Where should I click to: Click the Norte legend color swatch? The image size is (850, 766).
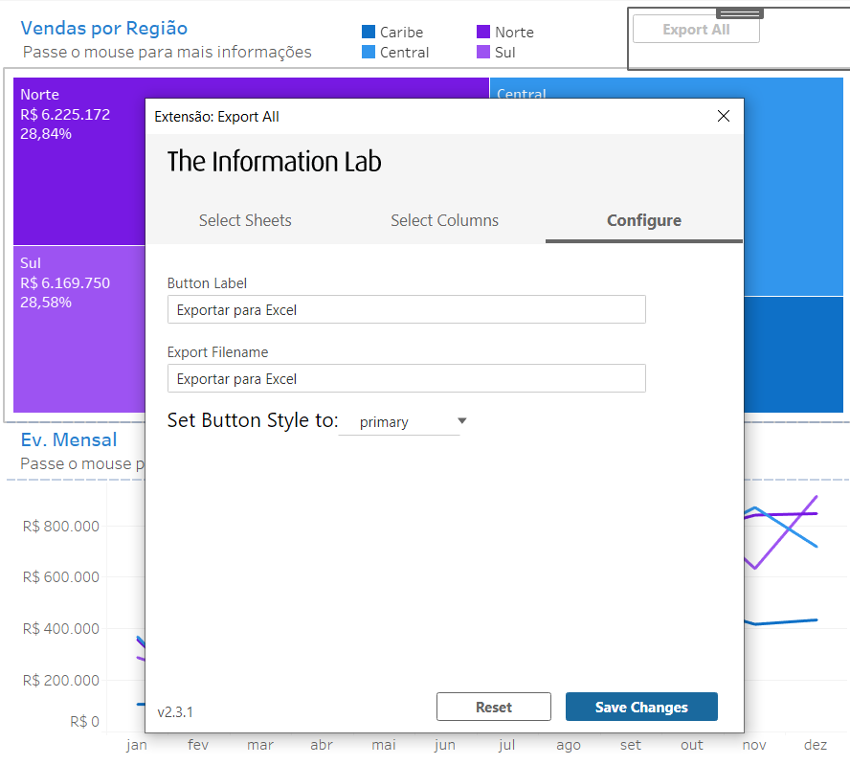click(484, 32)
